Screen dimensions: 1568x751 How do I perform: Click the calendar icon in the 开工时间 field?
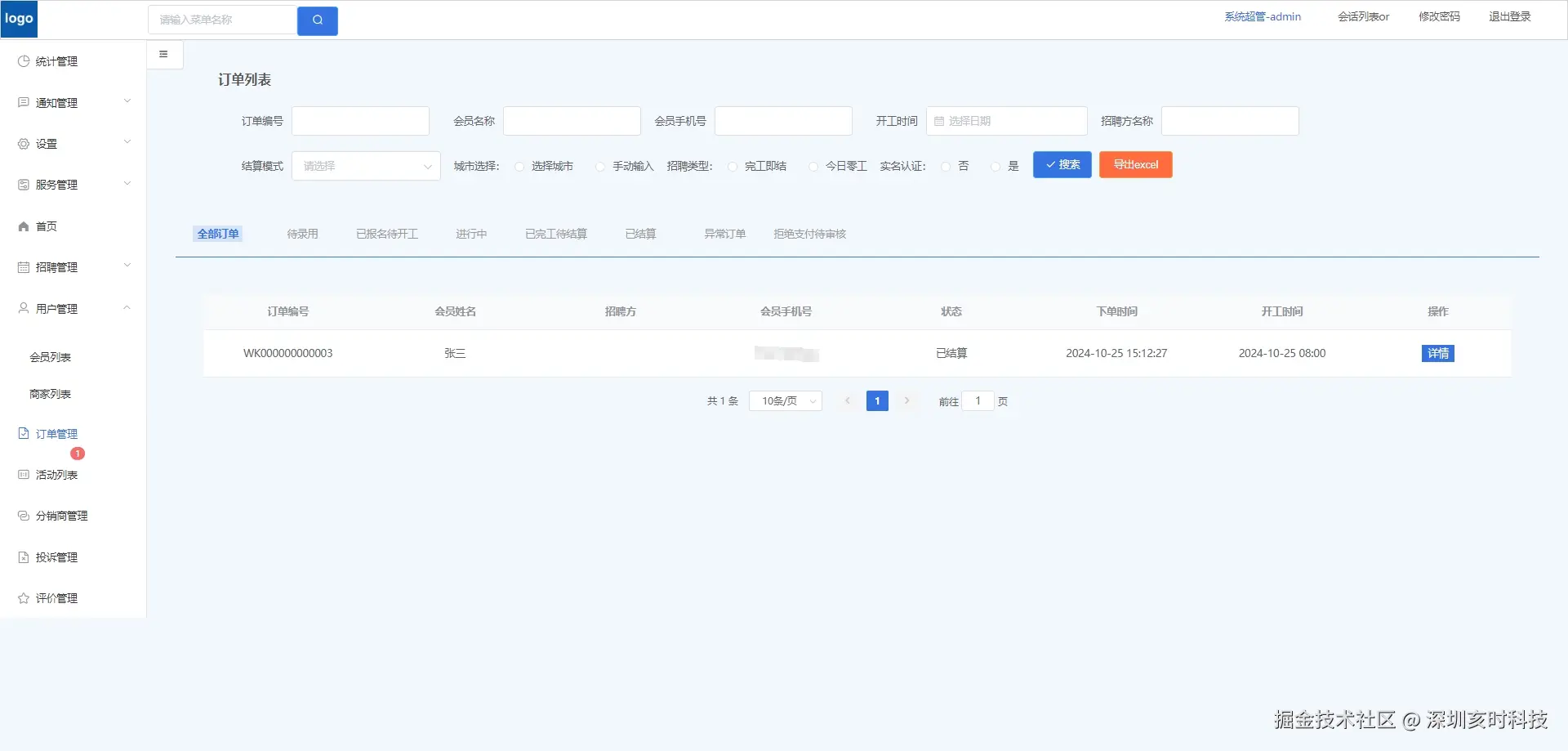pos(939,121)
